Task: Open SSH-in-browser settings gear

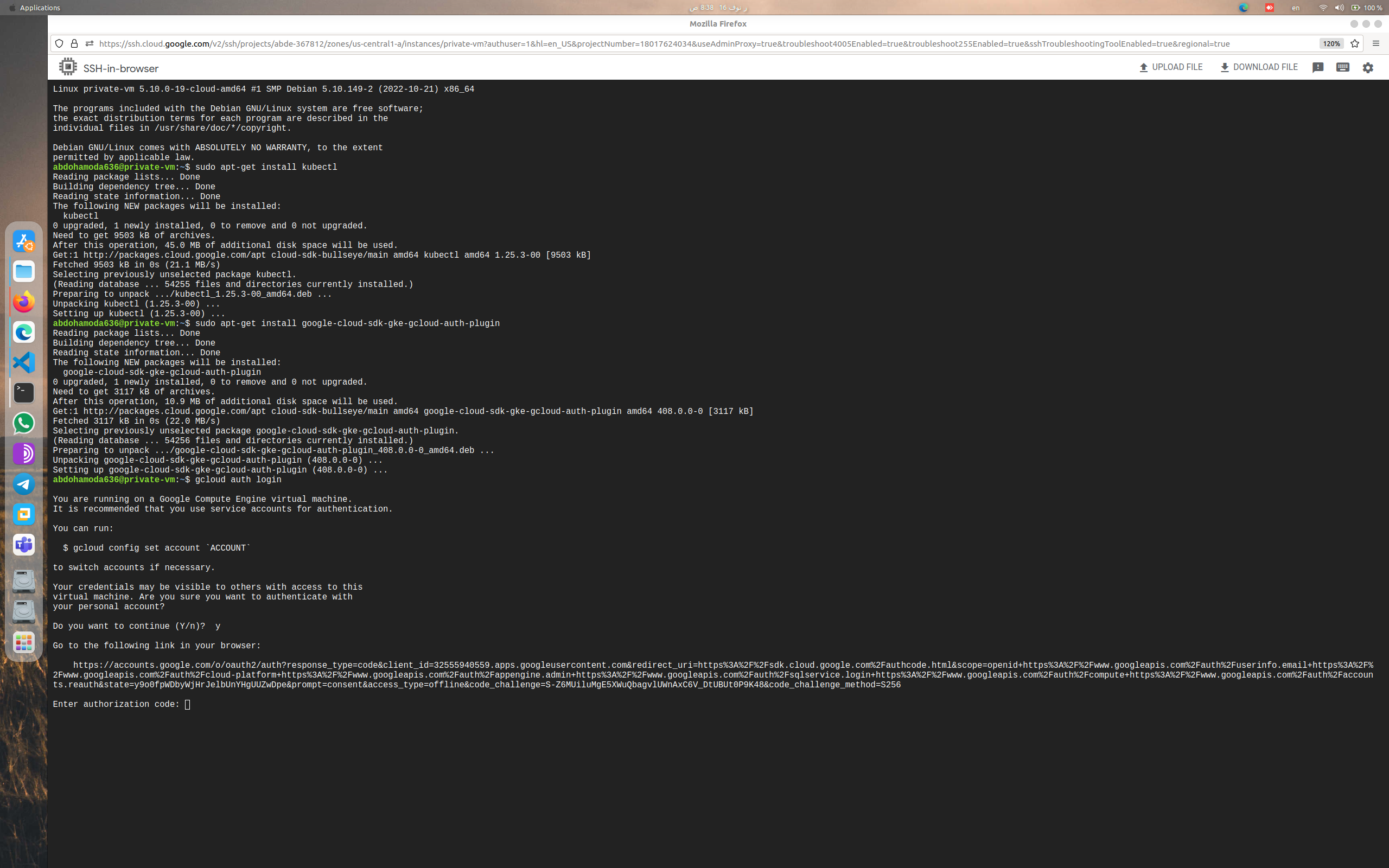Action: click(x=1368, y=67)
